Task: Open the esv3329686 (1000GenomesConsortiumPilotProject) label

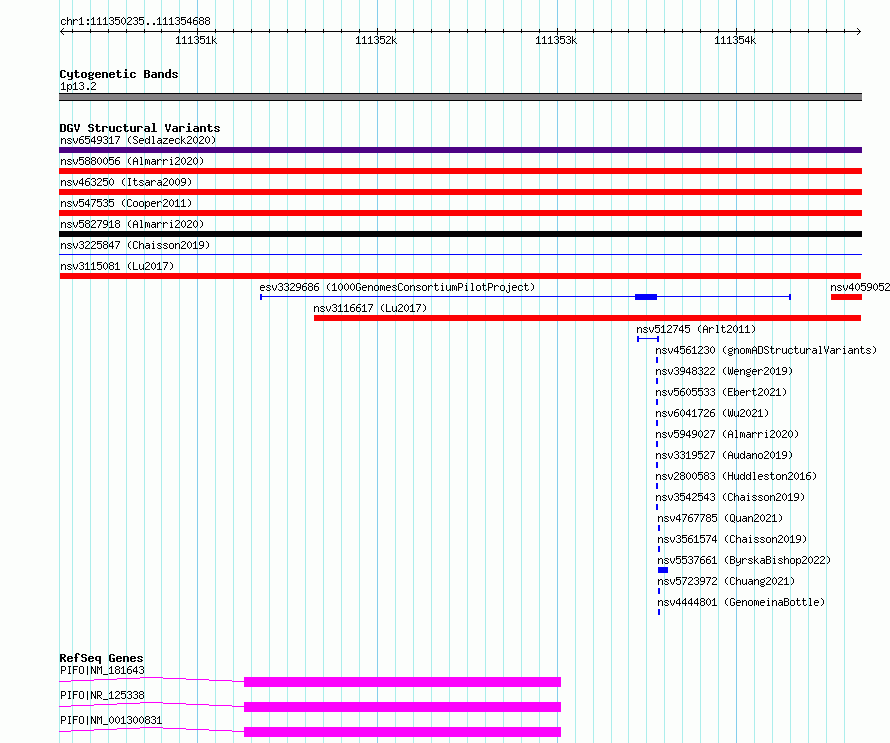Action: click(397, 287)
